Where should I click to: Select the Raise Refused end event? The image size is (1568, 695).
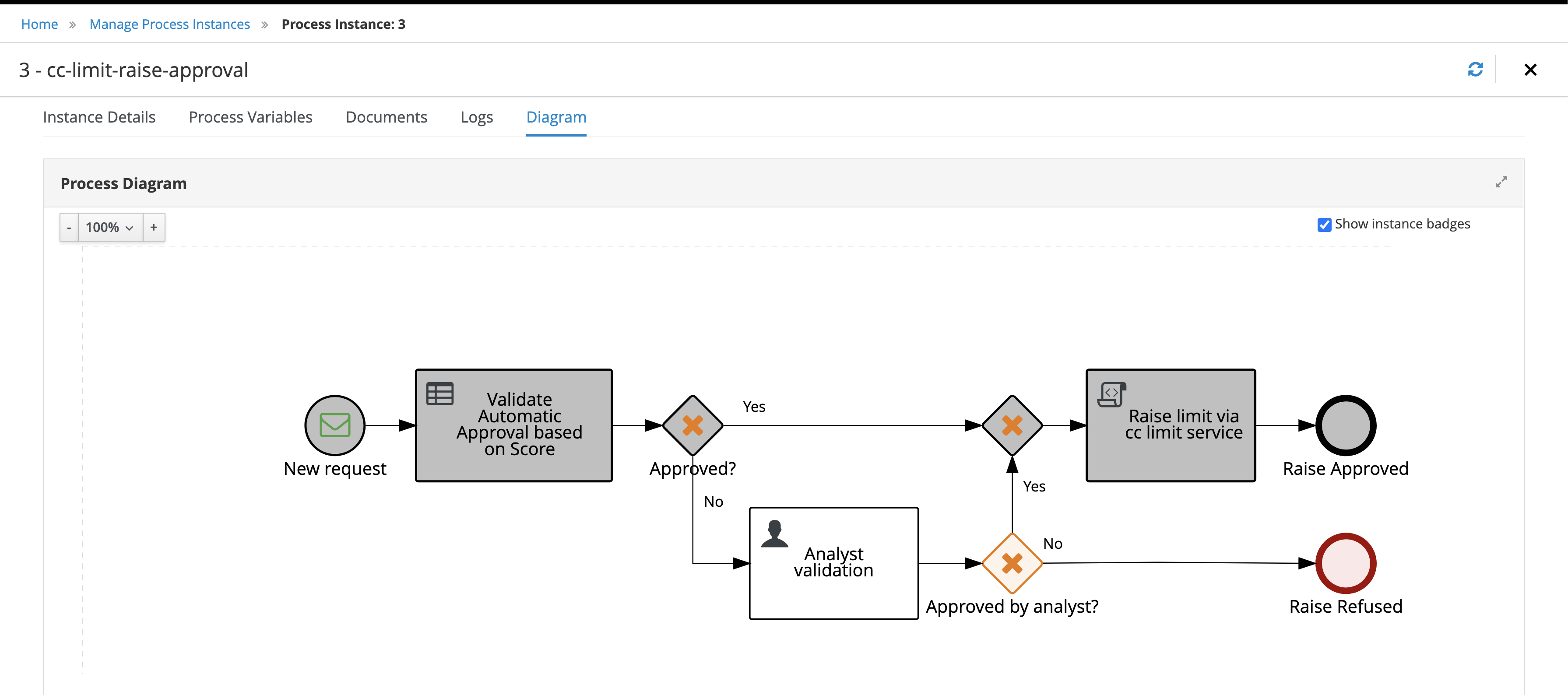pos(1346,563)
